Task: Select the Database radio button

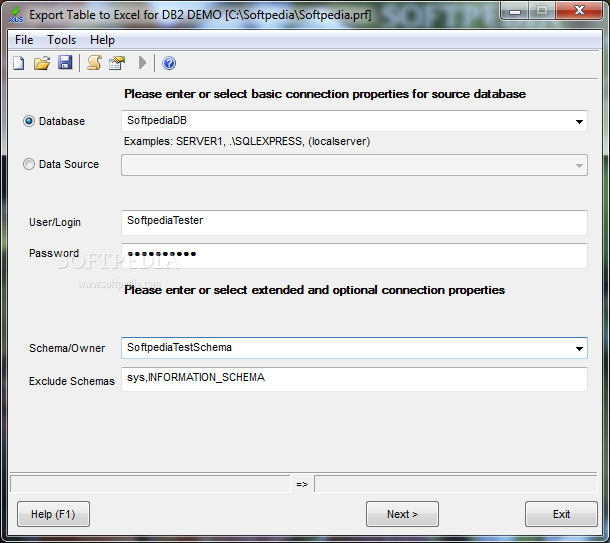Action: tap(29, 121)
